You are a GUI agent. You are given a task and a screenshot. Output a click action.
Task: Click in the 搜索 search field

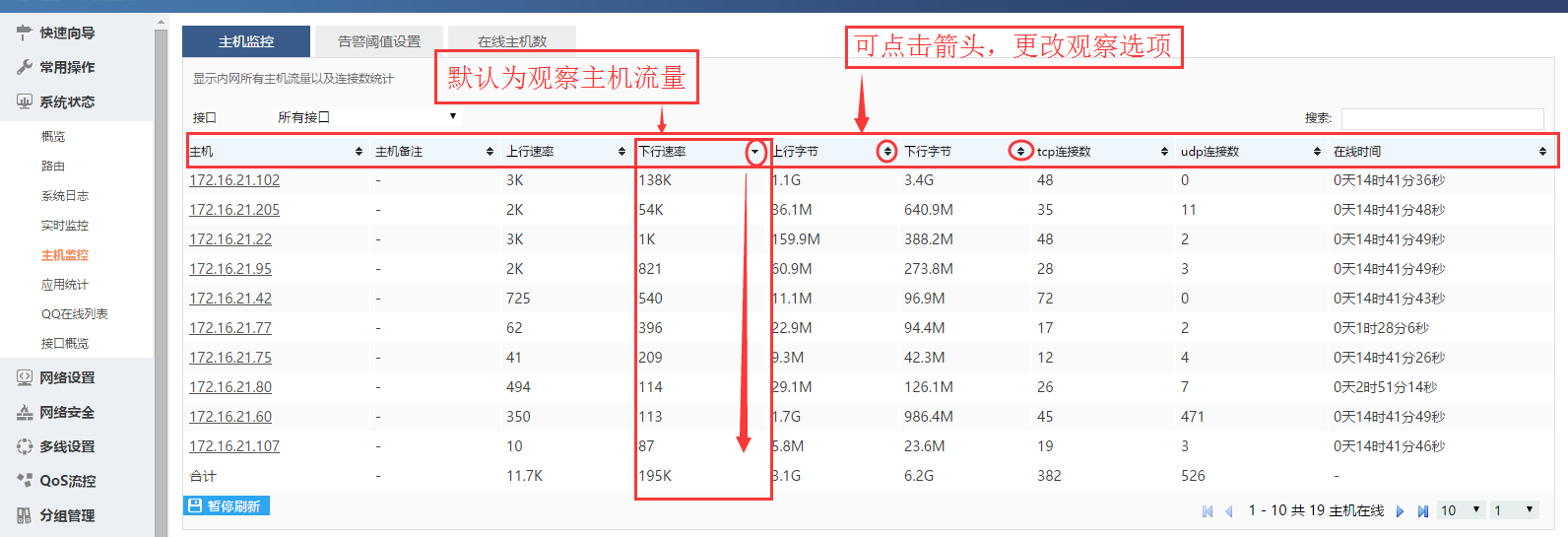tap(1441, 118)
